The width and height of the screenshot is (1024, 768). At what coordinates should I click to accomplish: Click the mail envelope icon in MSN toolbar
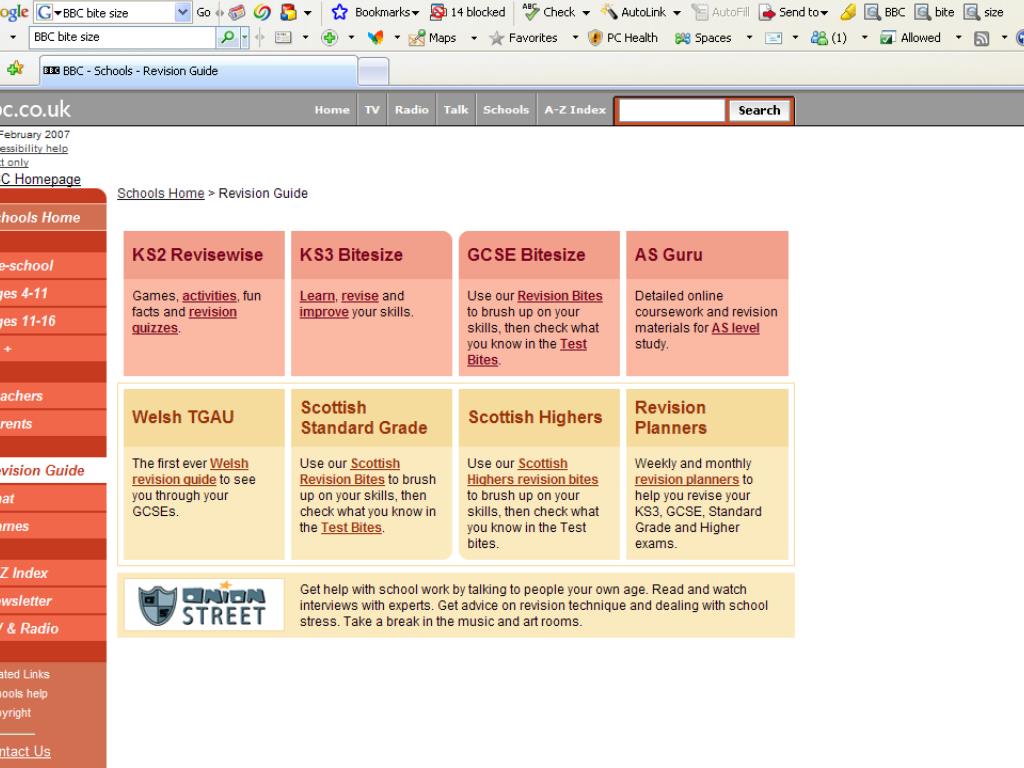773,38
